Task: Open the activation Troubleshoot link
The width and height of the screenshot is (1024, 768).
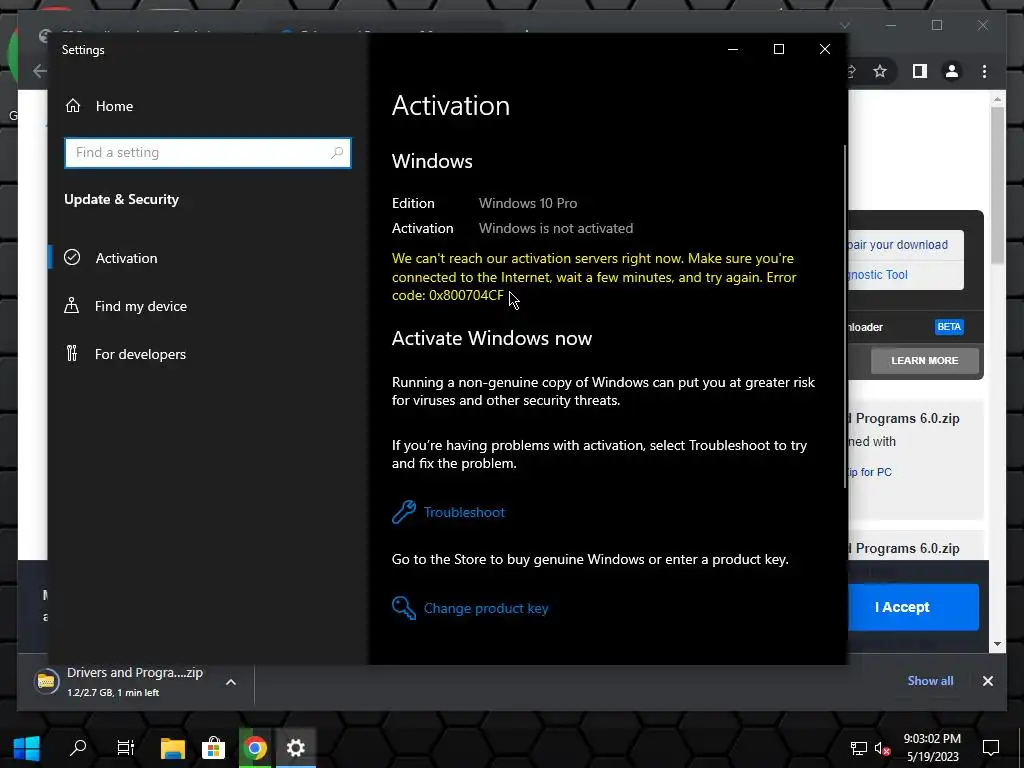Action: pos(464,512)
